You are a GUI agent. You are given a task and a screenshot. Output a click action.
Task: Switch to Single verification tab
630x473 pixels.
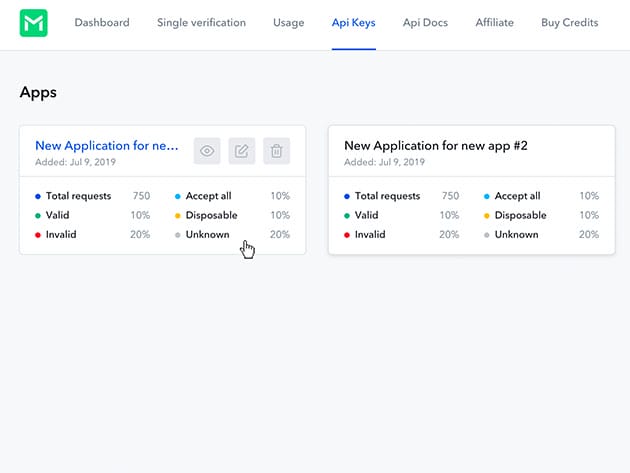coord(201,23)
